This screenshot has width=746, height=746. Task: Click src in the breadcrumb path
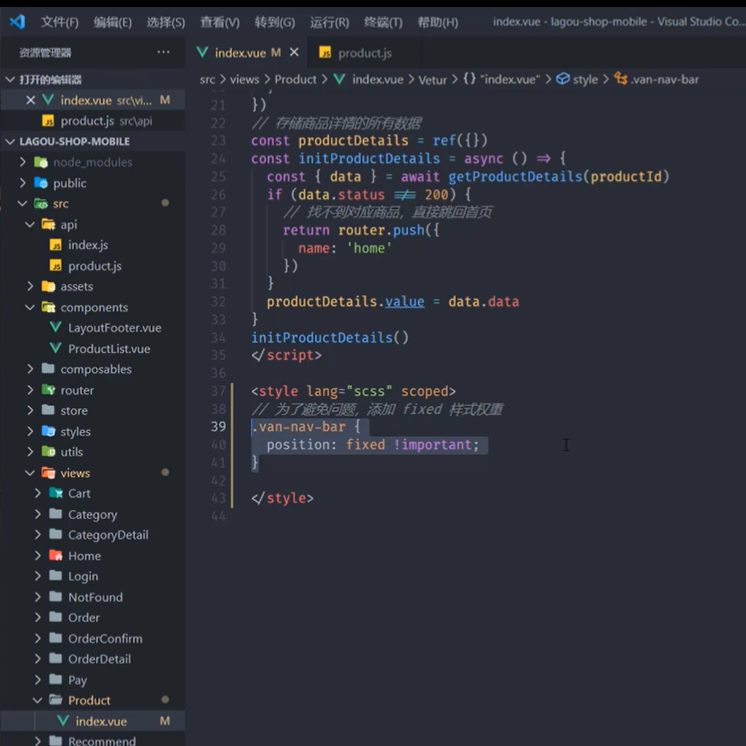click(207, 79)
